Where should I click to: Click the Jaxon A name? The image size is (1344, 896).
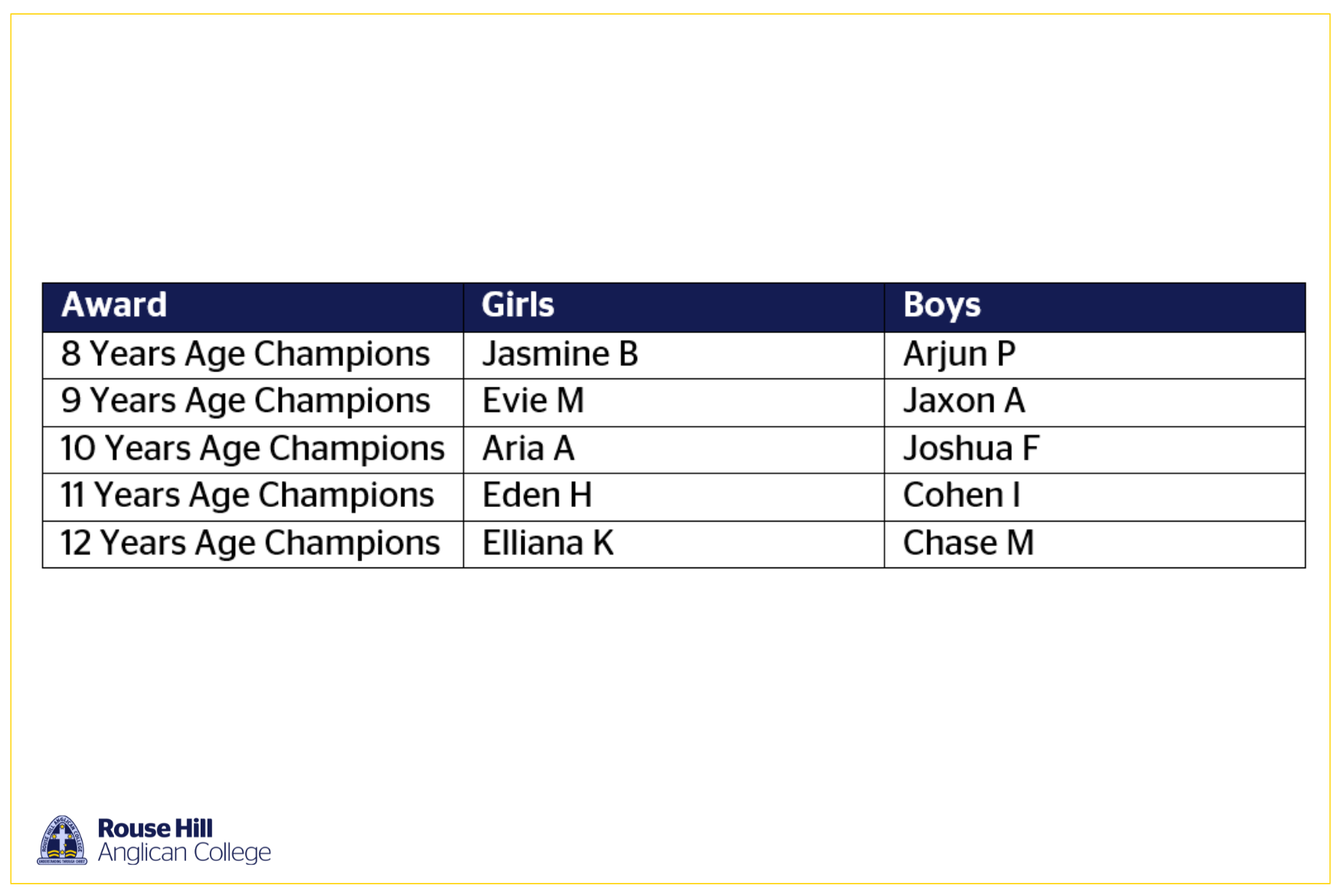pyautogui.click(x=963, y=401)
